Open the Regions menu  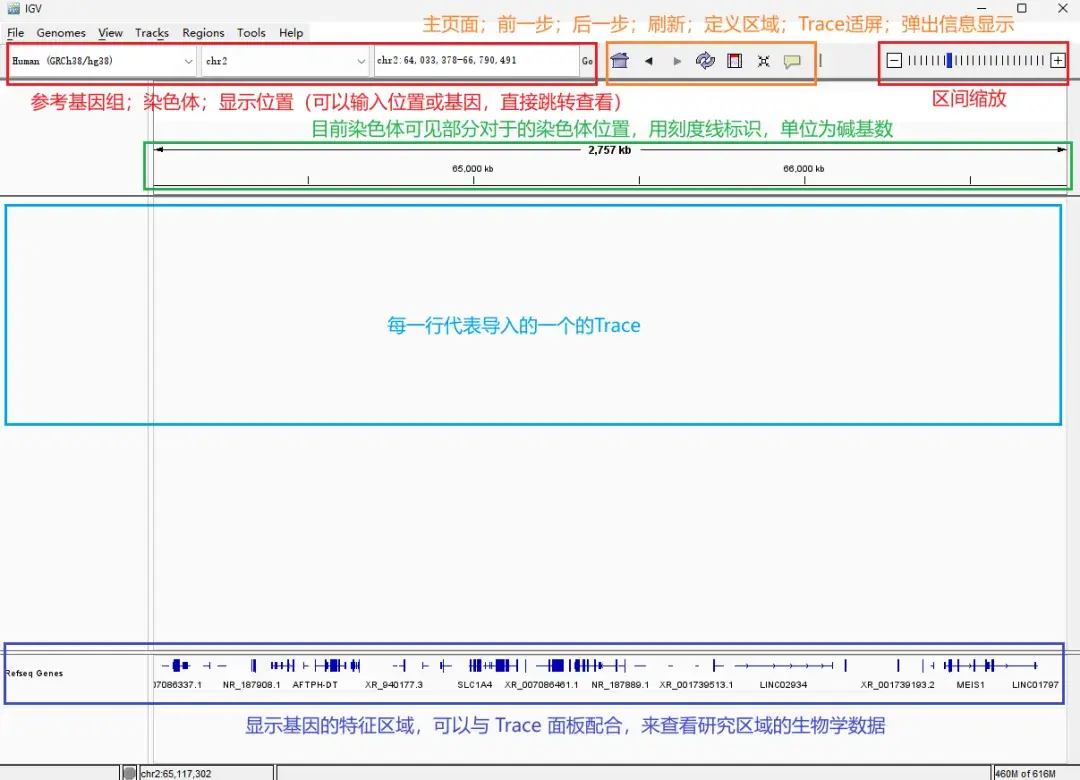203,32
